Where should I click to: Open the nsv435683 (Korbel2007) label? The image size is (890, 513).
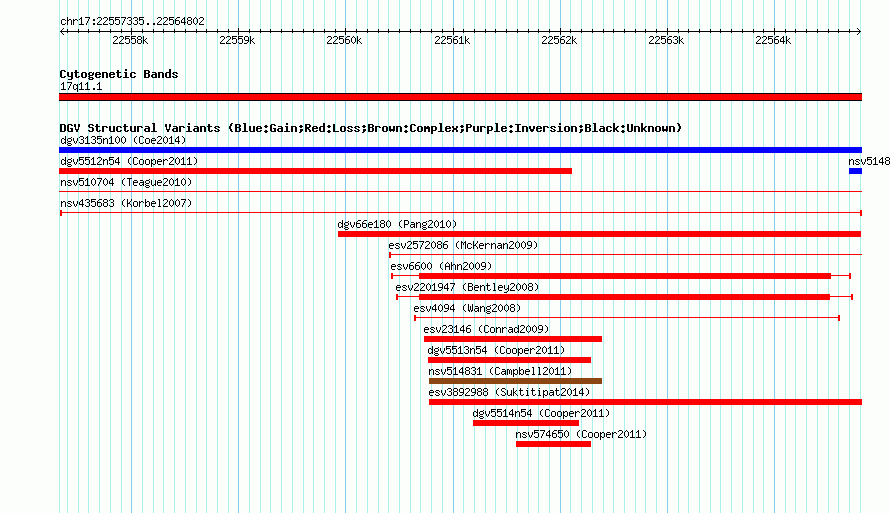[x=126, y=203]
